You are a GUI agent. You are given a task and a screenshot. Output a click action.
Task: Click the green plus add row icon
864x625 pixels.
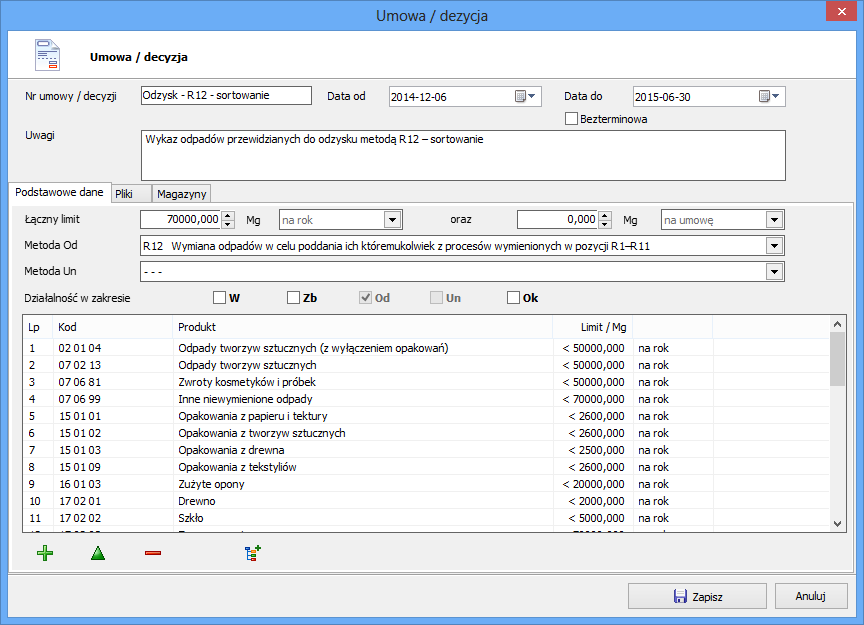[x=44, y=553]
